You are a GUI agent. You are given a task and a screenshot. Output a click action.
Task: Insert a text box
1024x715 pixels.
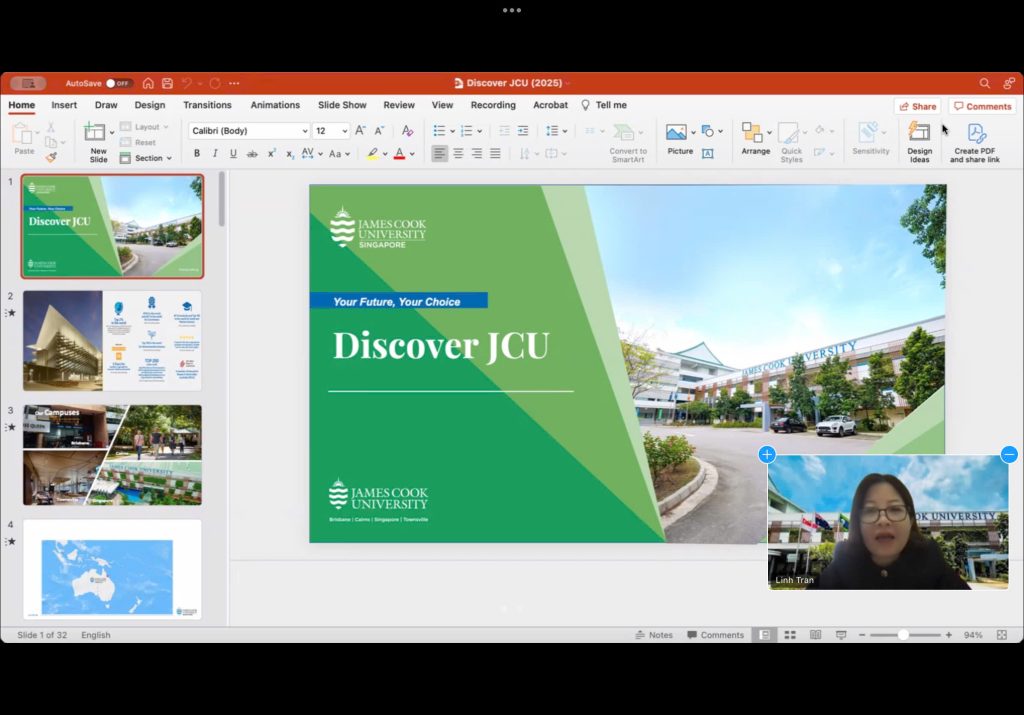coord(707,153)
